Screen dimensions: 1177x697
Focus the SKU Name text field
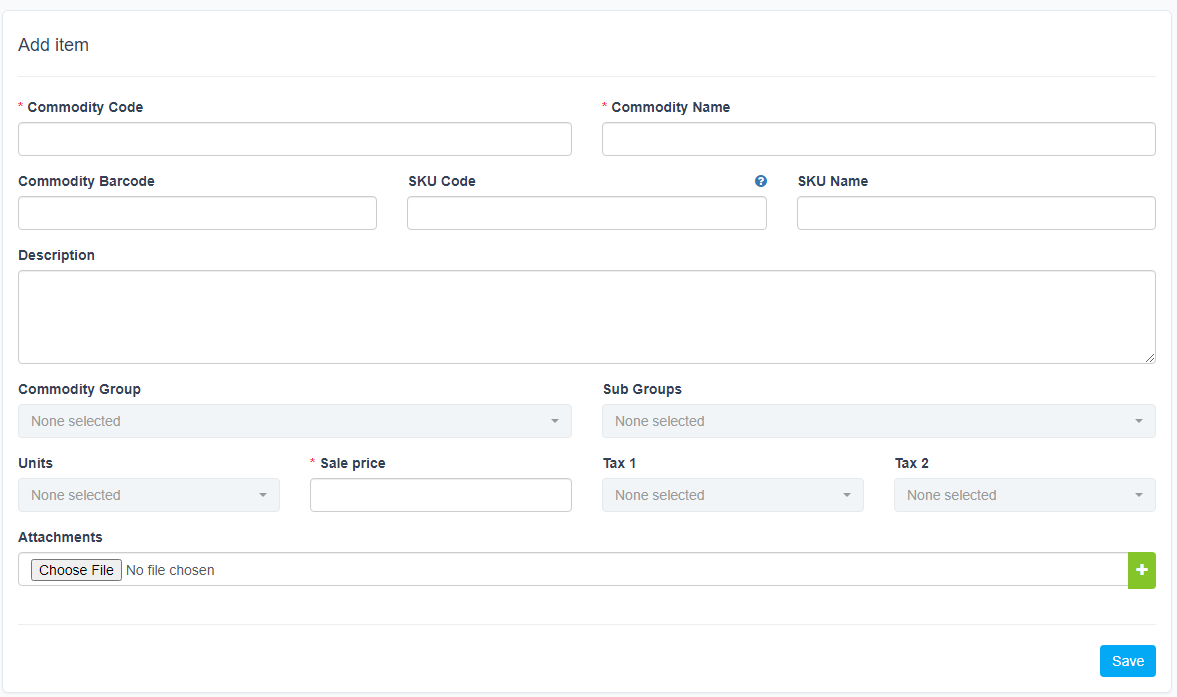coord(975,213)
